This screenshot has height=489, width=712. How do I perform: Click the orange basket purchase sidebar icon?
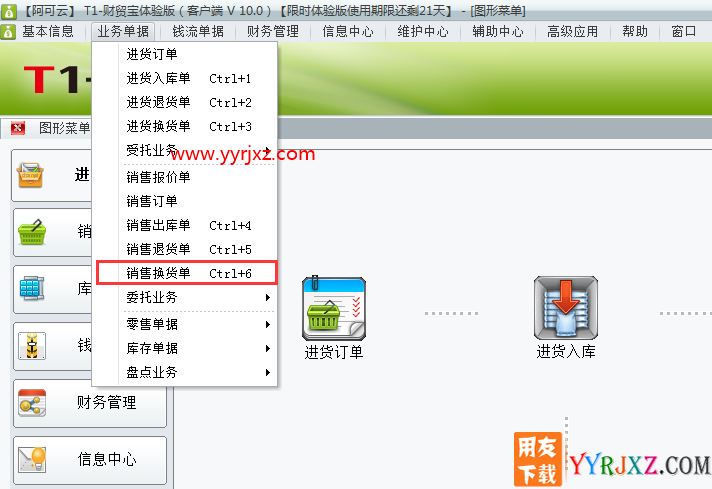point(30,175)
